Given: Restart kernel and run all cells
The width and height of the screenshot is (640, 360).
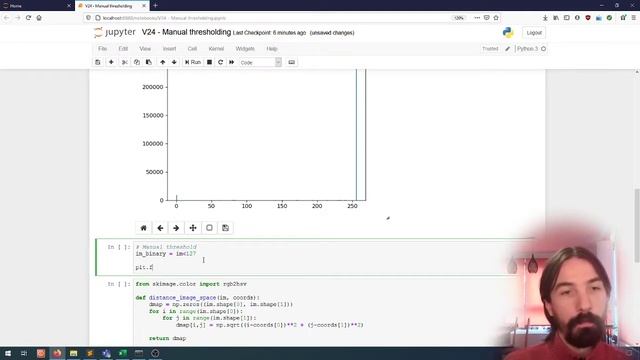Looking at the screenshot, I should pos(231,62).
